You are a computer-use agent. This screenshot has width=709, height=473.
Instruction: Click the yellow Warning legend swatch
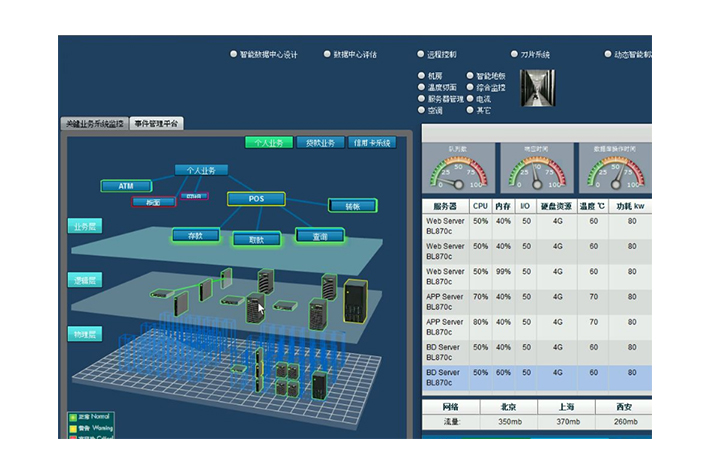73,428
